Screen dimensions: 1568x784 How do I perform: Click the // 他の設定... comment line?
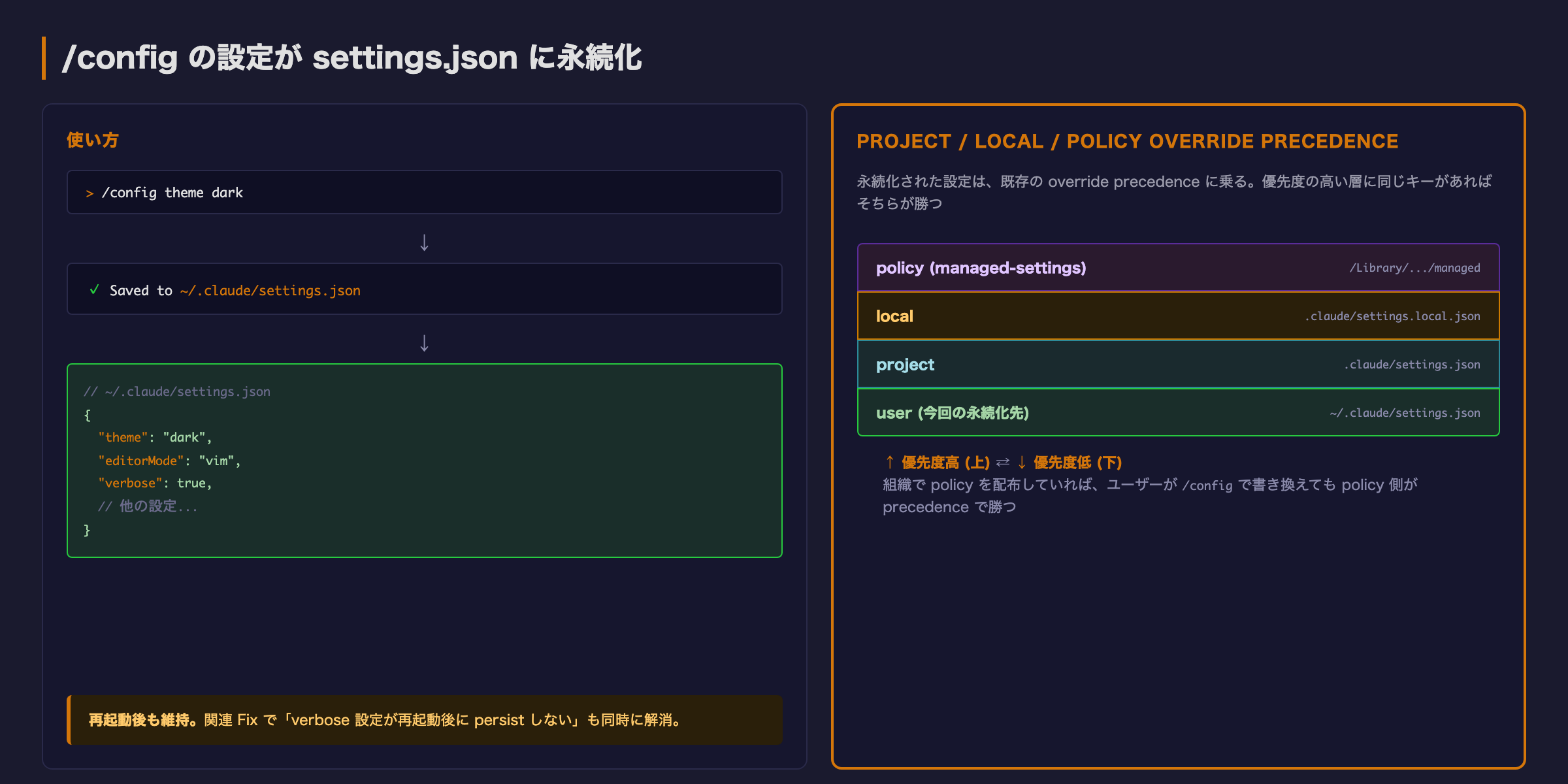[x=148, y=506]
